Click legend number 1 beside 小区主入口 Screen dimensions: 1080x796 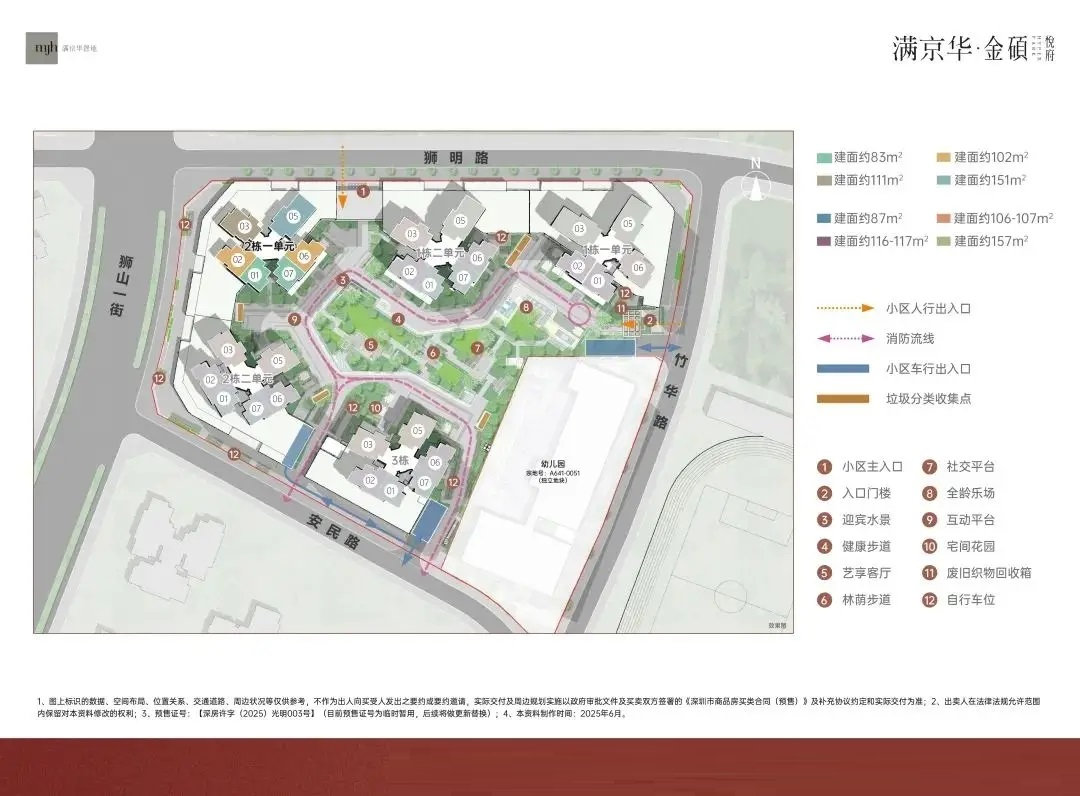click(824, 467)
